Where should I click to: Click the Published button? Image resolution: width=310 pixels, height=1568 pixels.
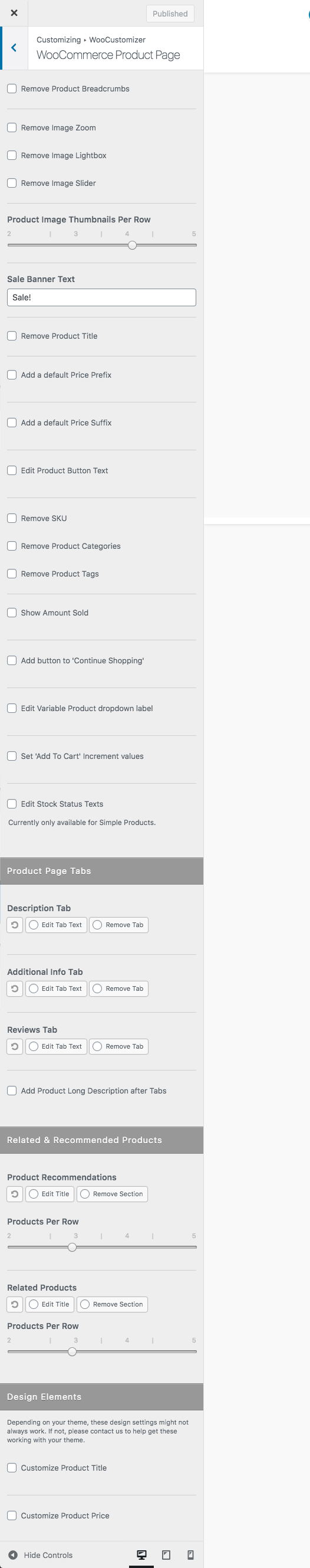coord(170,14)
